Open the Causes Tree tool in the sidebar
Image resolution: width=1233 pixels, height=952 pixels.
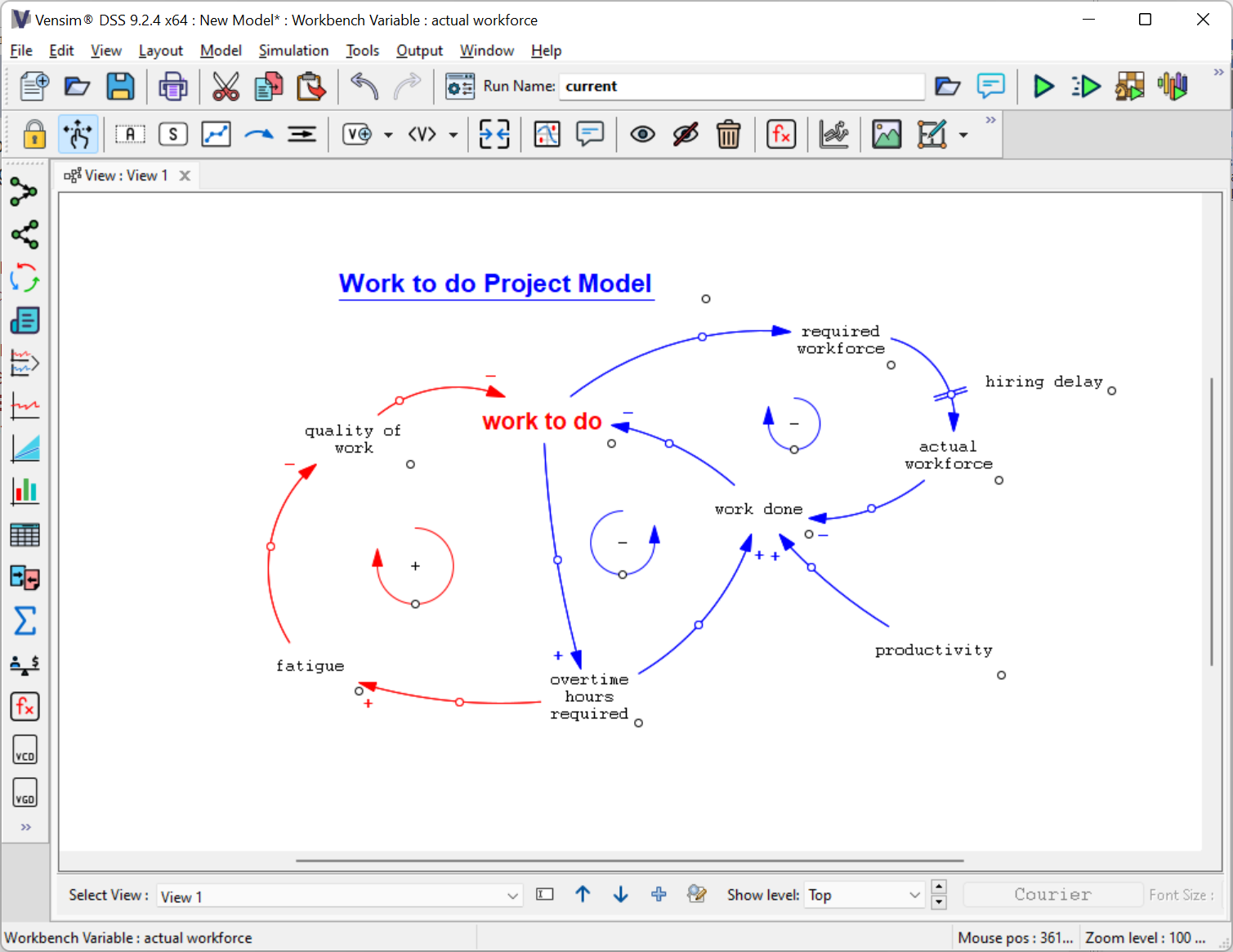25,191
